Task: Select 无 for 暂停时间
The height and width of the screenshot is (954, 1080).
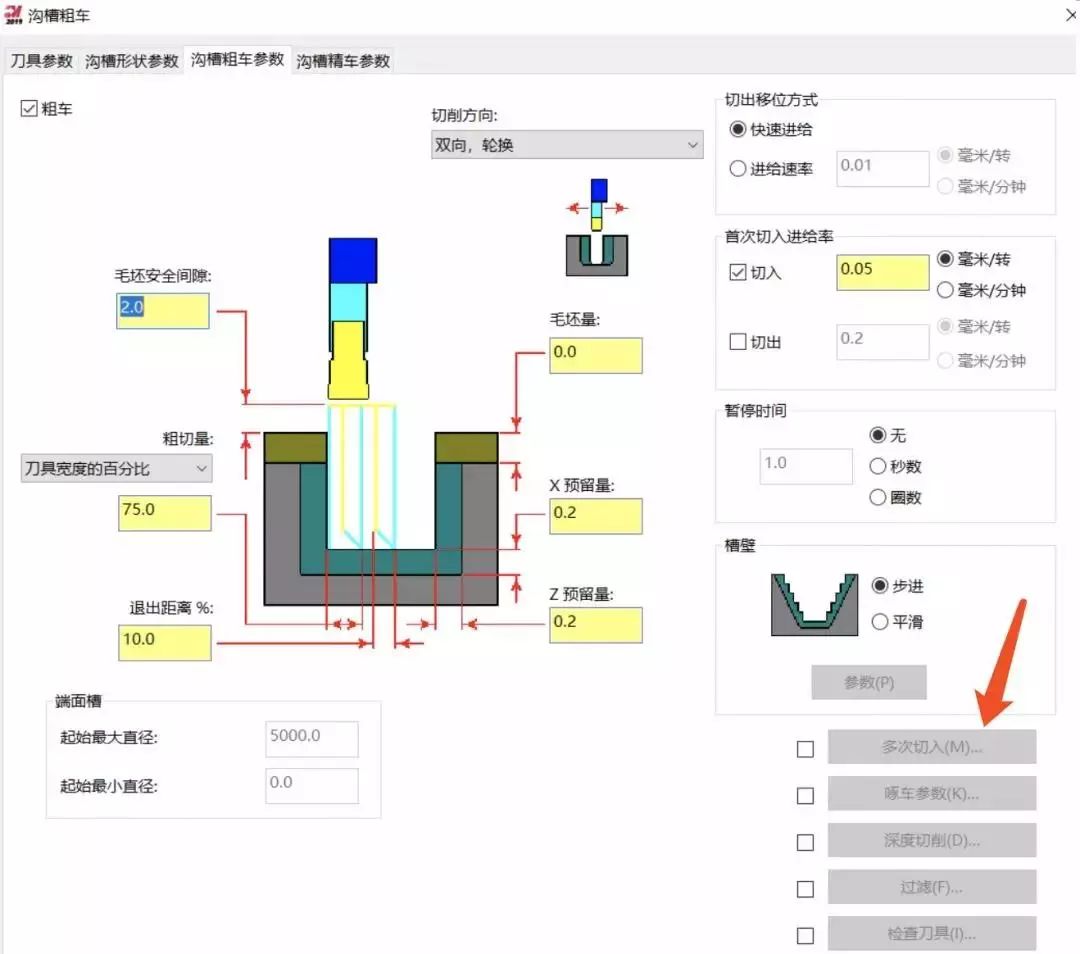Action: coord(878,435)
